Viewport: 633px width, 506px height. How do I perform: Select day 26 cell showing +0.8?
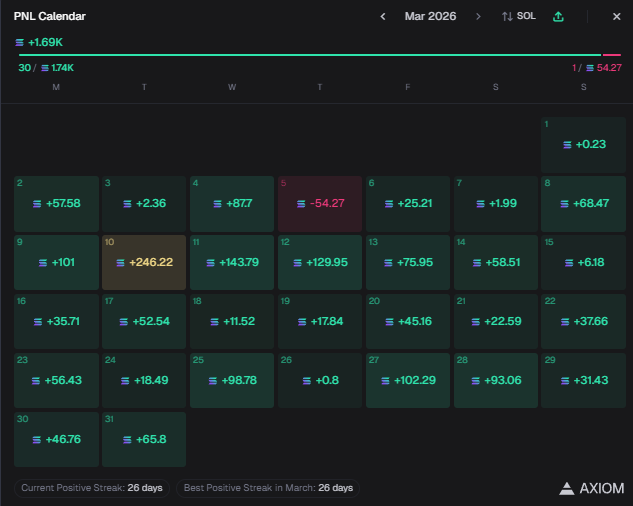[x=320, y=381]
